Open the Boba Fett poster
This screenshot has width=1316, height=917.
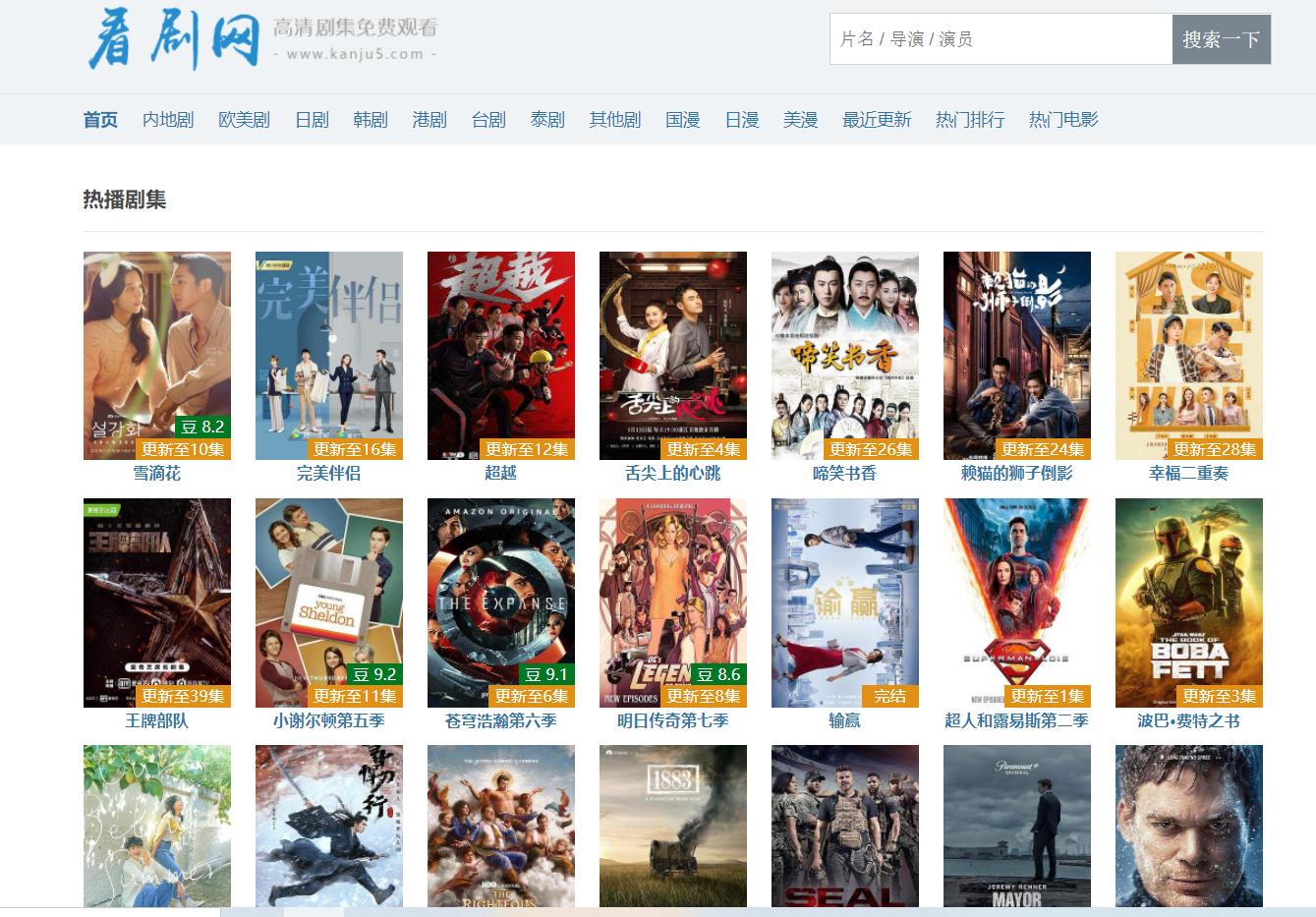coord(1189,602)
